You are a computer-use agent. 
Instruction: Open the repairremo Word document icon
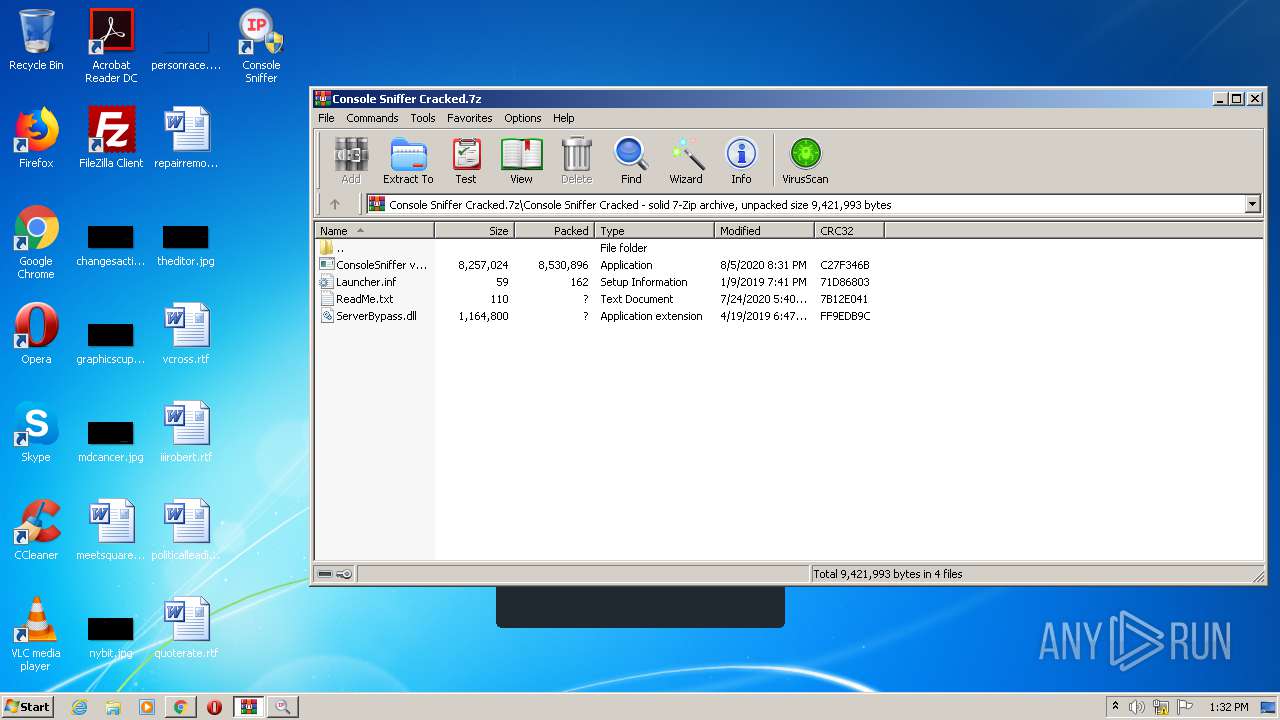186,138
